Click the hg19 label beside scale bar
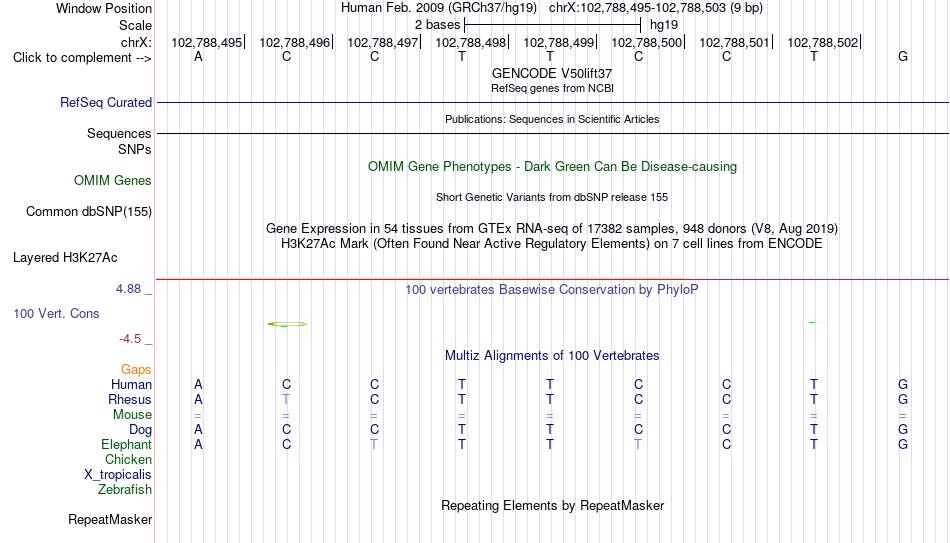Screen dimensions: 950x543 coord(663,25)
